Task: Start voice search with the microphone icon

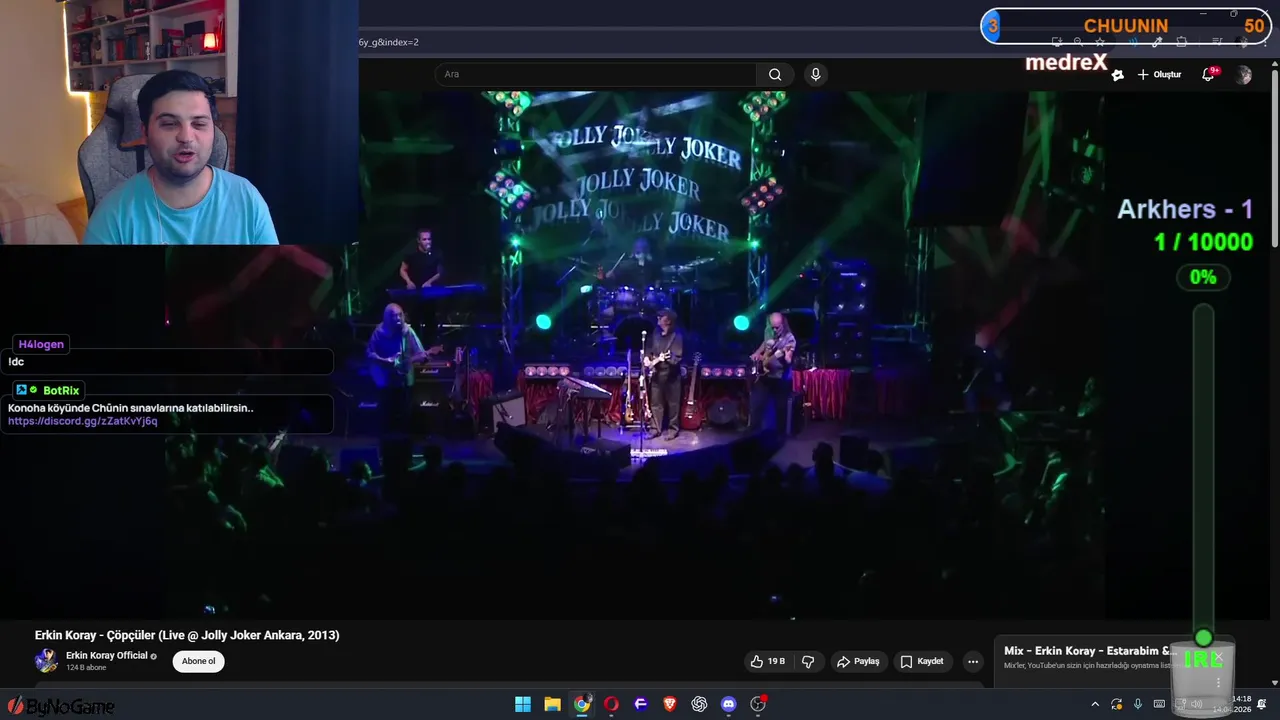Action: pos(816,74)
